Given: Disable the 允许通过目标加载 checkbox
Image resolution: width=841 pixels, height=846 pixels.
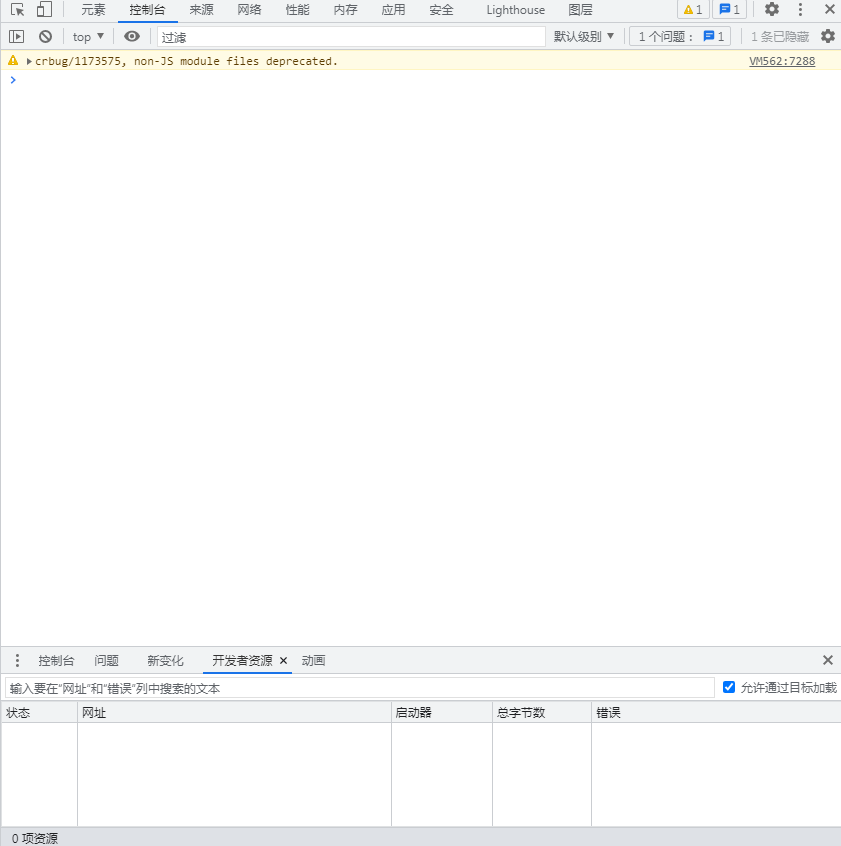Looking at the screenshot, I should [x=729, y=687].
